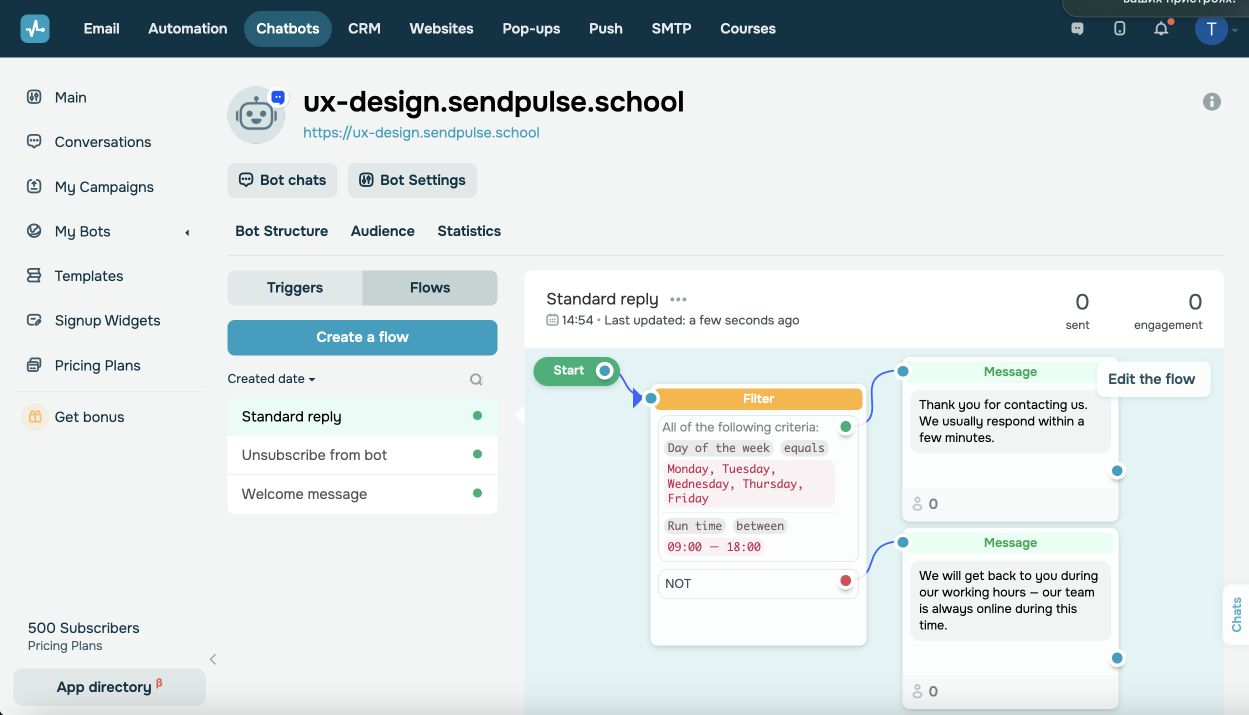Open the Created date sort dropdown

point(271,379)
